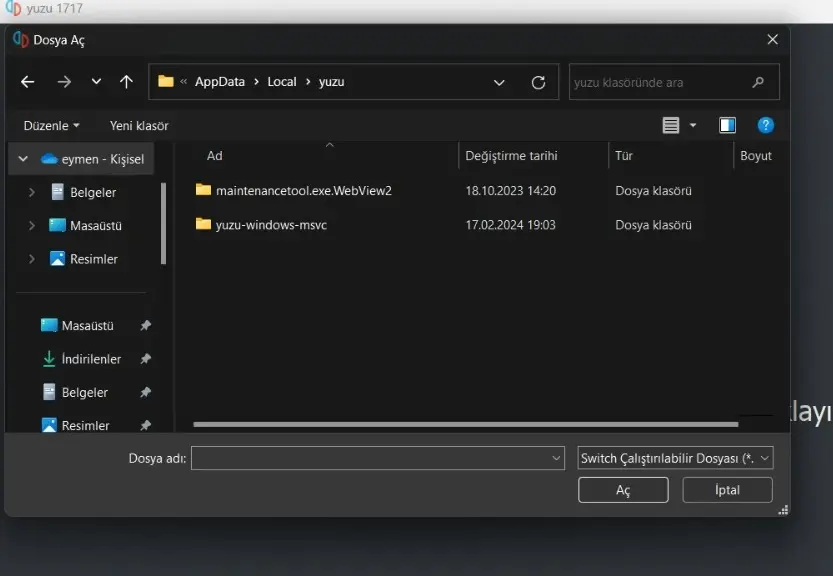Click pin icon next to İndirilenler
The height and width of the screenshot is (576, 833).
tap(146, 359)
